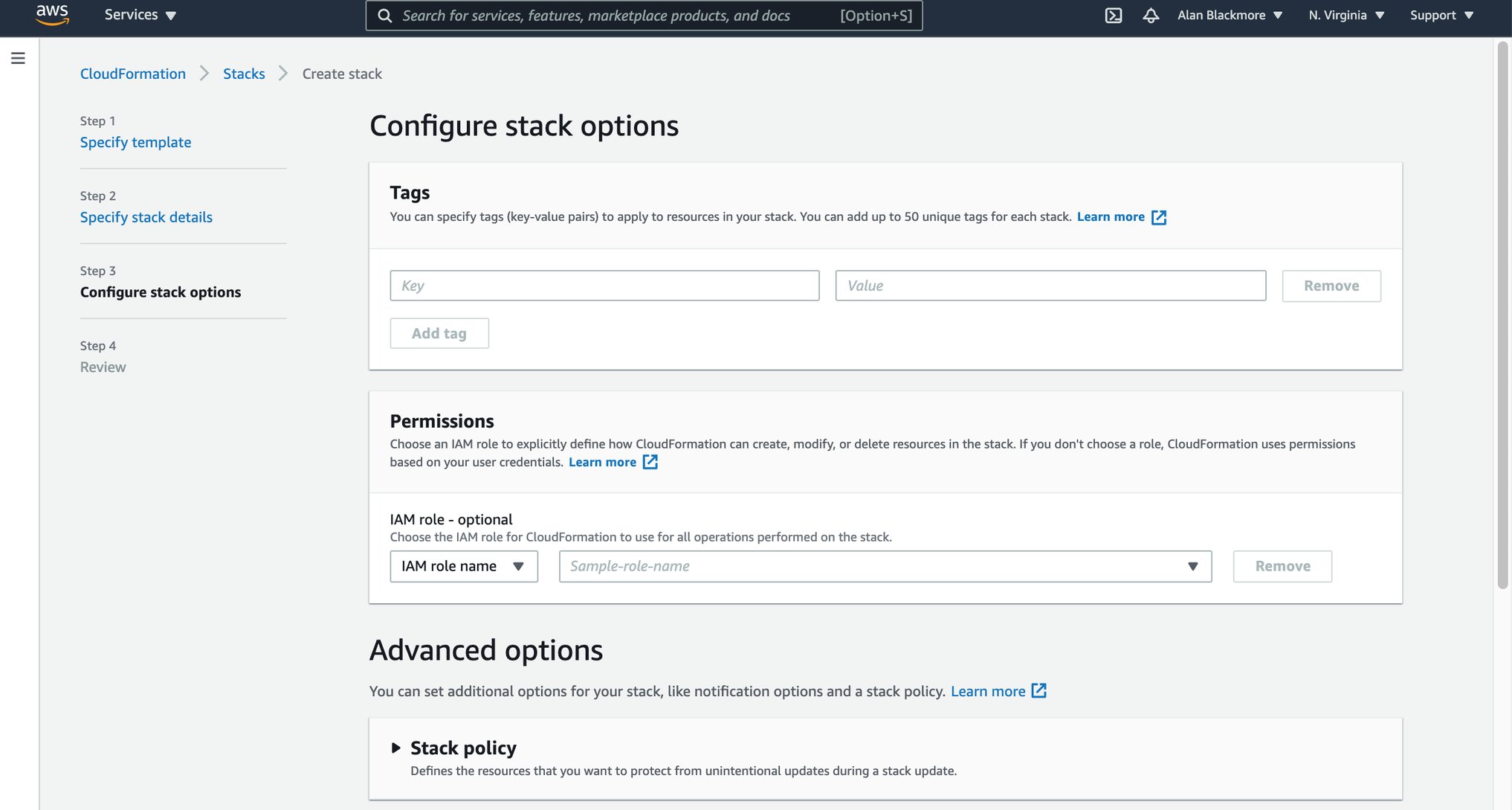Screen dimensions: 1512x810
Task: Click external link icon beside Tags Learn more
Action: tap(1158, 217)
